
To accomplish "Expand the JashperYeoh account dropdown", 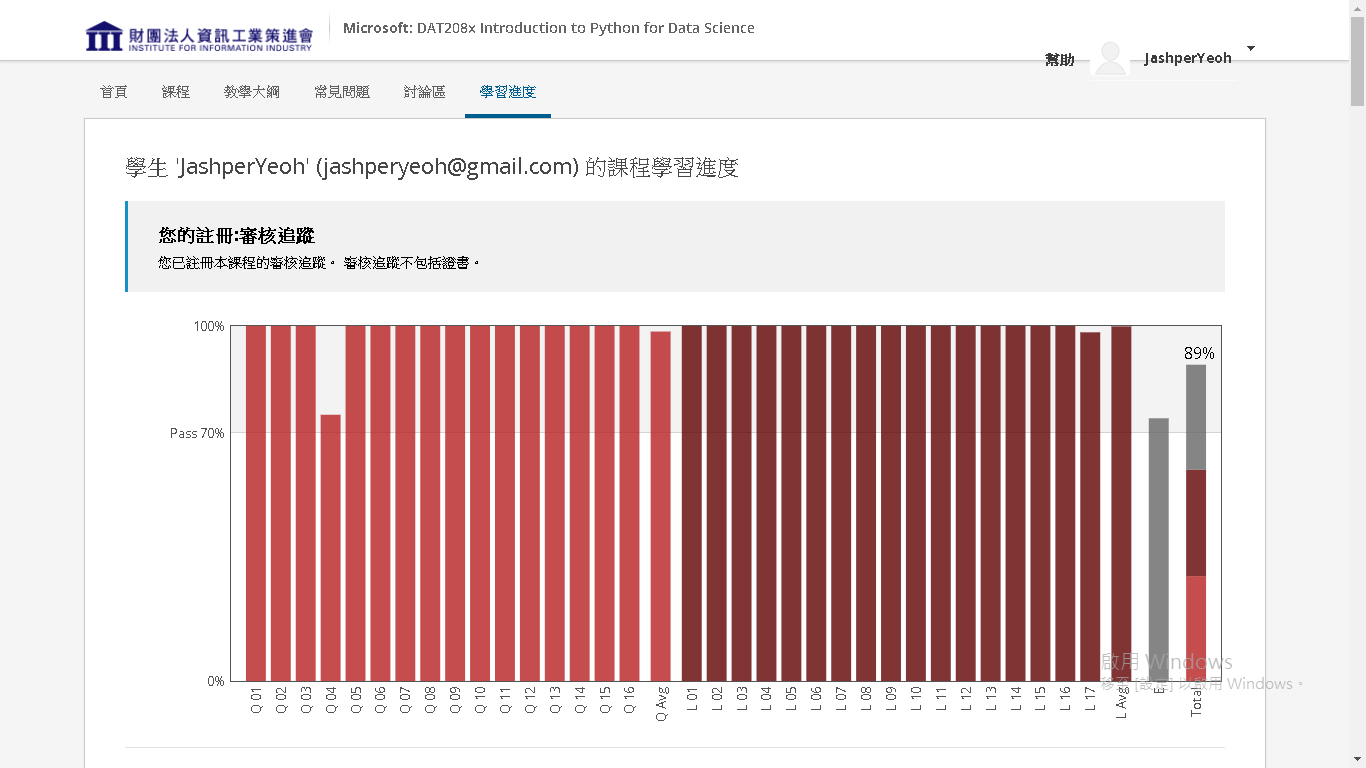I will [x=1249, y=47].
